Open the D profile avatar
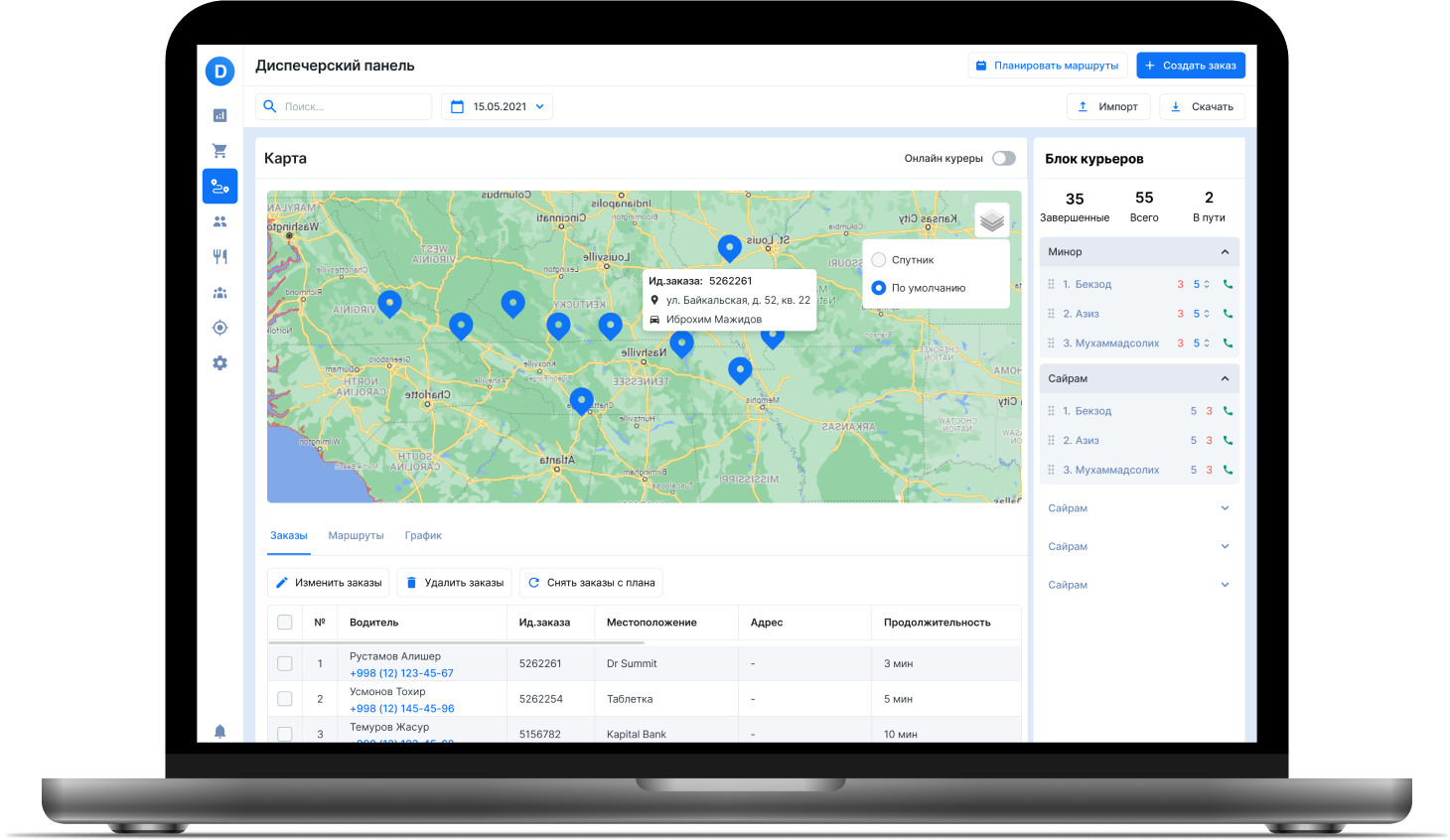 tap(219, 71)
